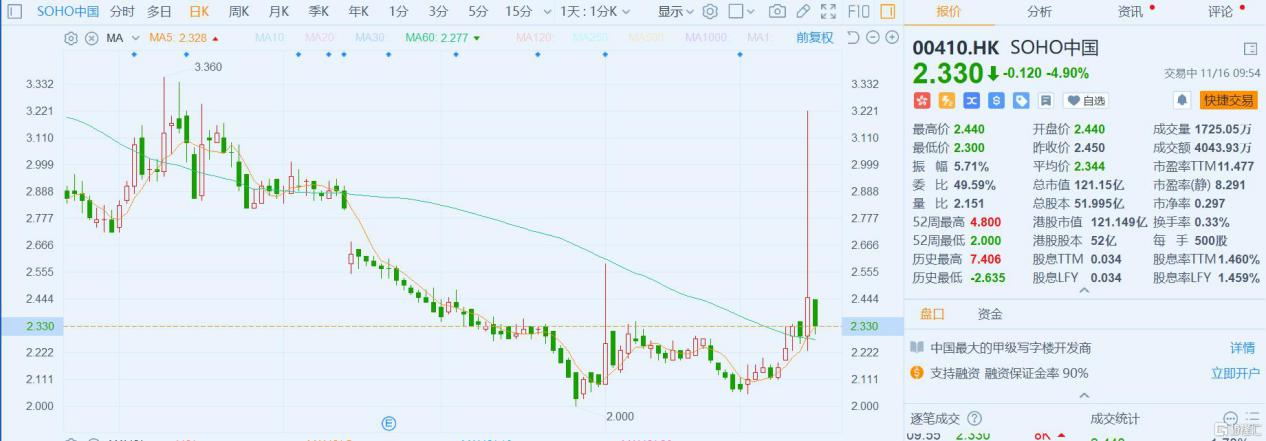1266x441 pixels.
Task: Open the 详情 company details link
Action: [x=1242, y=348]
